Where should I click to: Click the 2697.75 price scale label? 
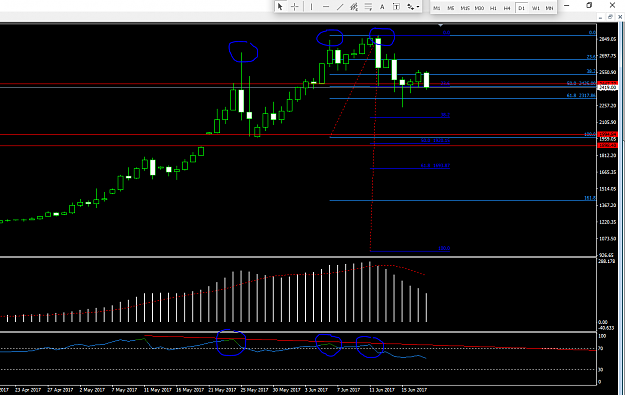(607, 56)
